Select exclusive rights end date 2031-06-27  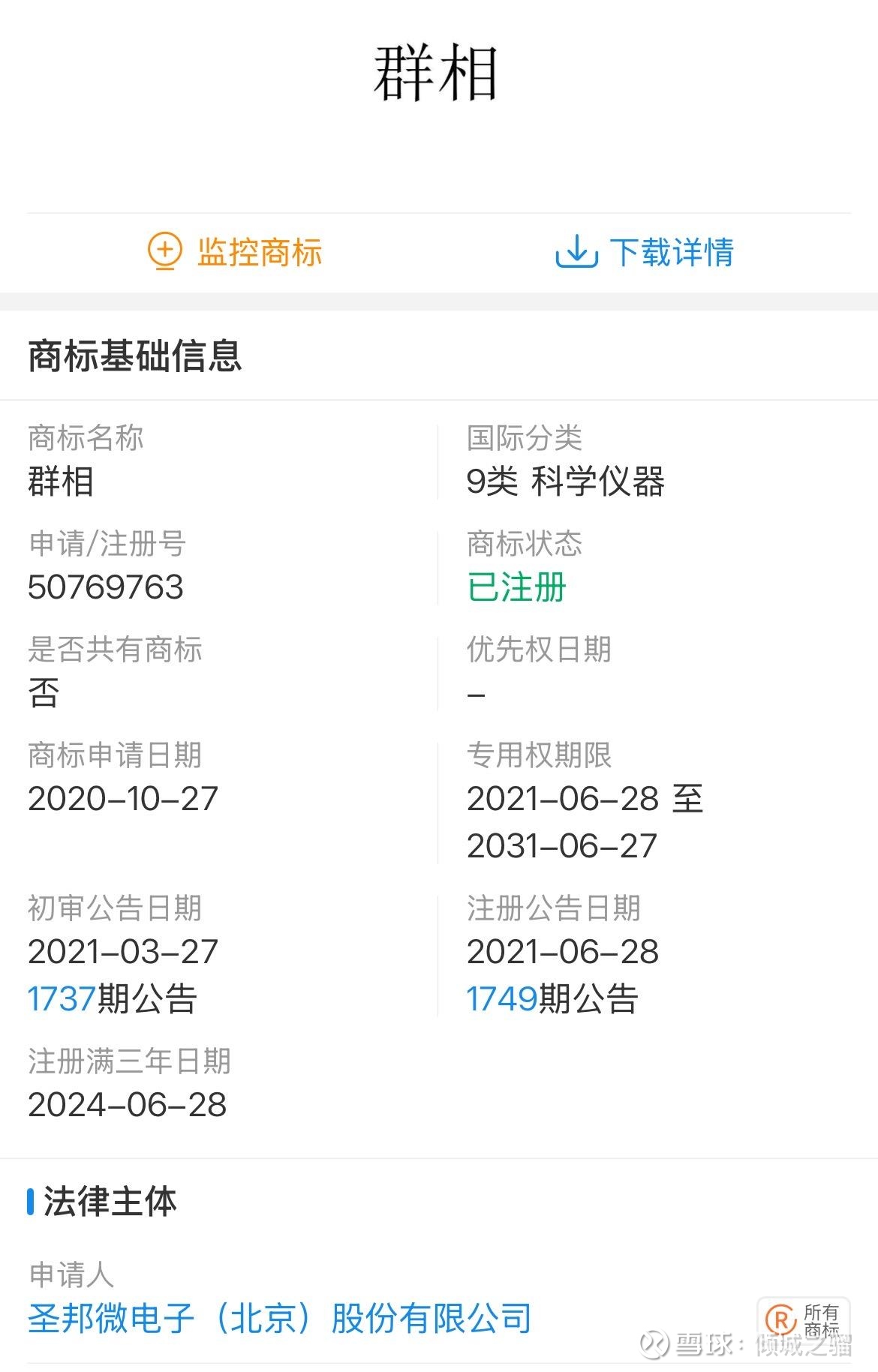pyautogui.click(x=562, y=846)
